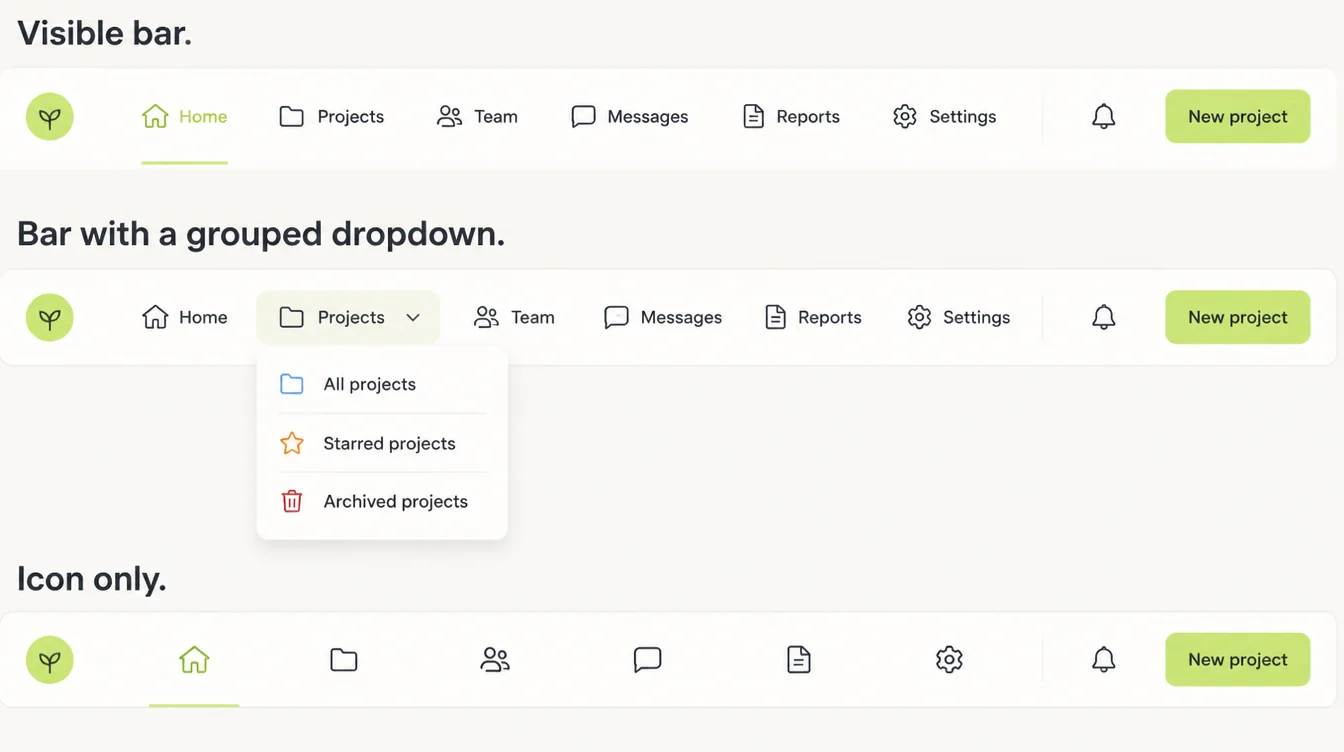This screenshot has height=752, width=1344.
Task: Open Messages in the Visible bar
Action: [x=630, y=117]
